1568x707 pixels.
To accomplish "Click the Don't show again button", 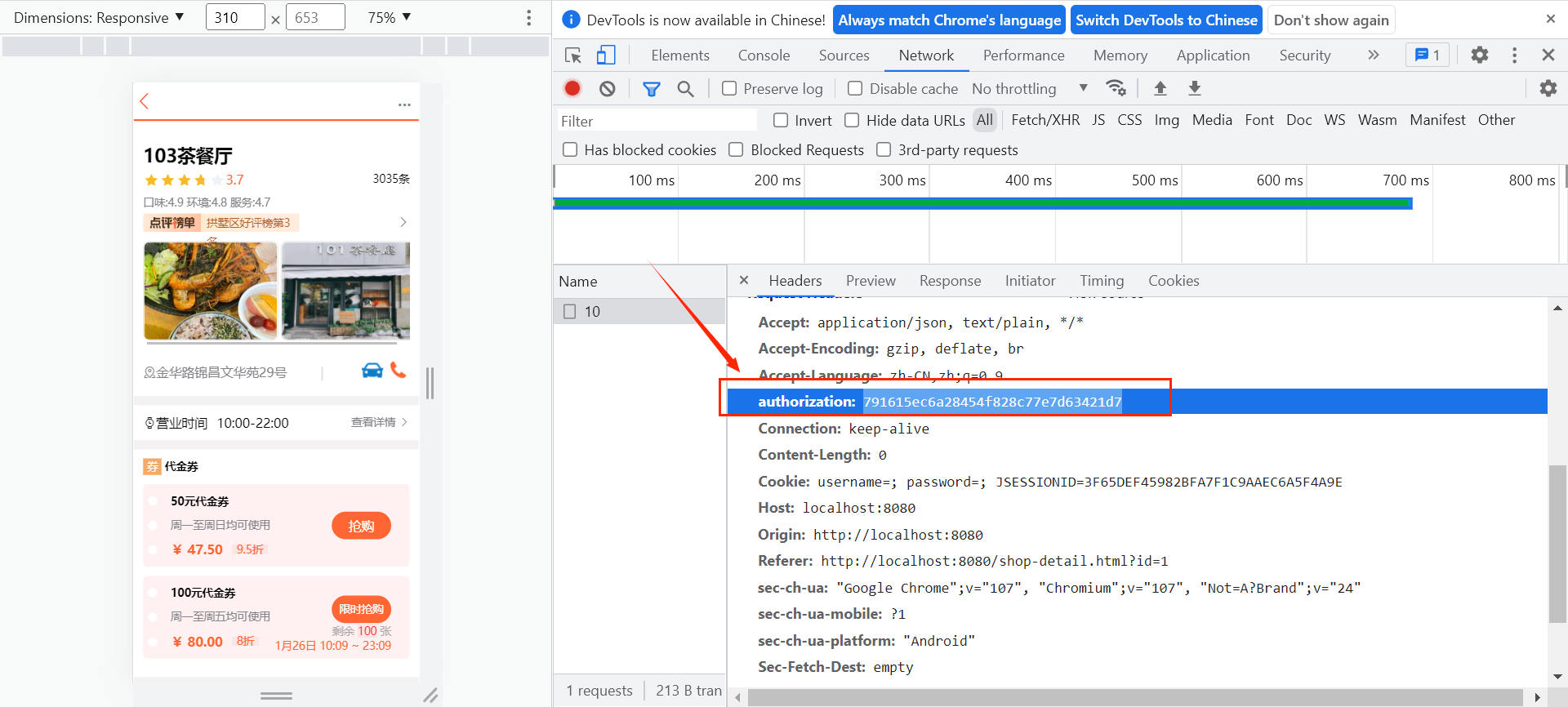I will pos(1331,20).
